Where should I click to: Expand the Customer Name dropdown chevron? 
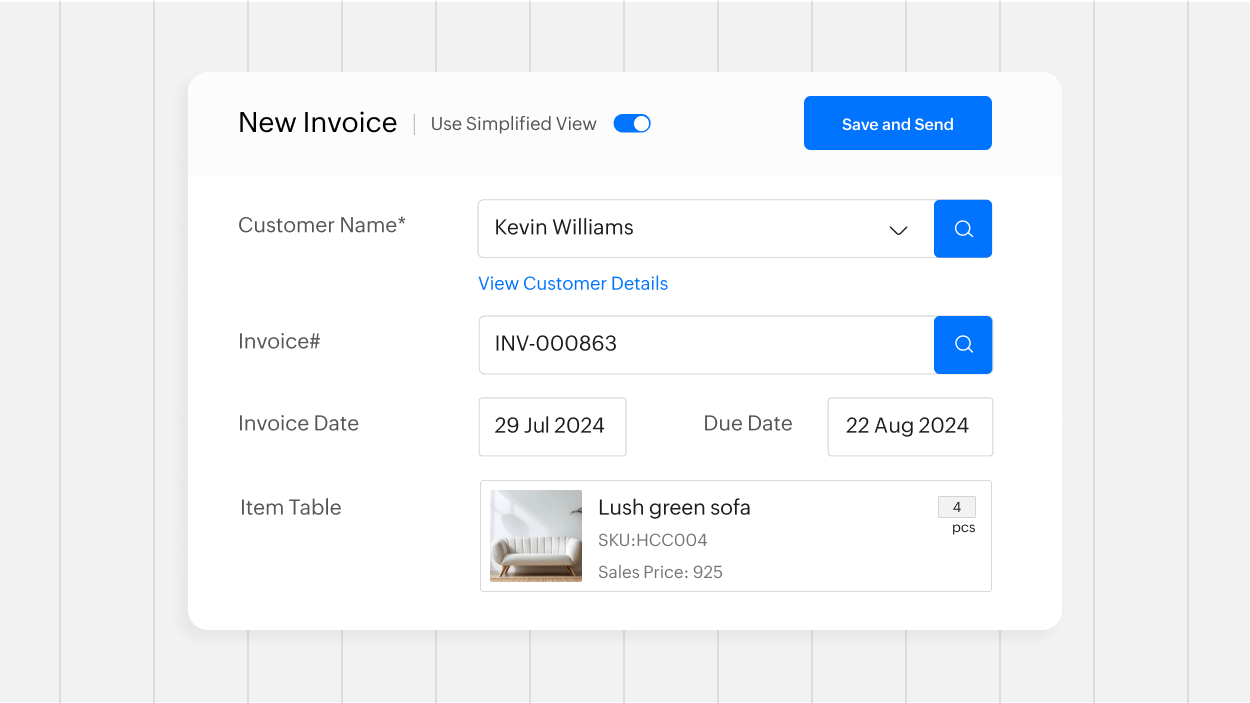pyautogui.click(x=898, y=230)
